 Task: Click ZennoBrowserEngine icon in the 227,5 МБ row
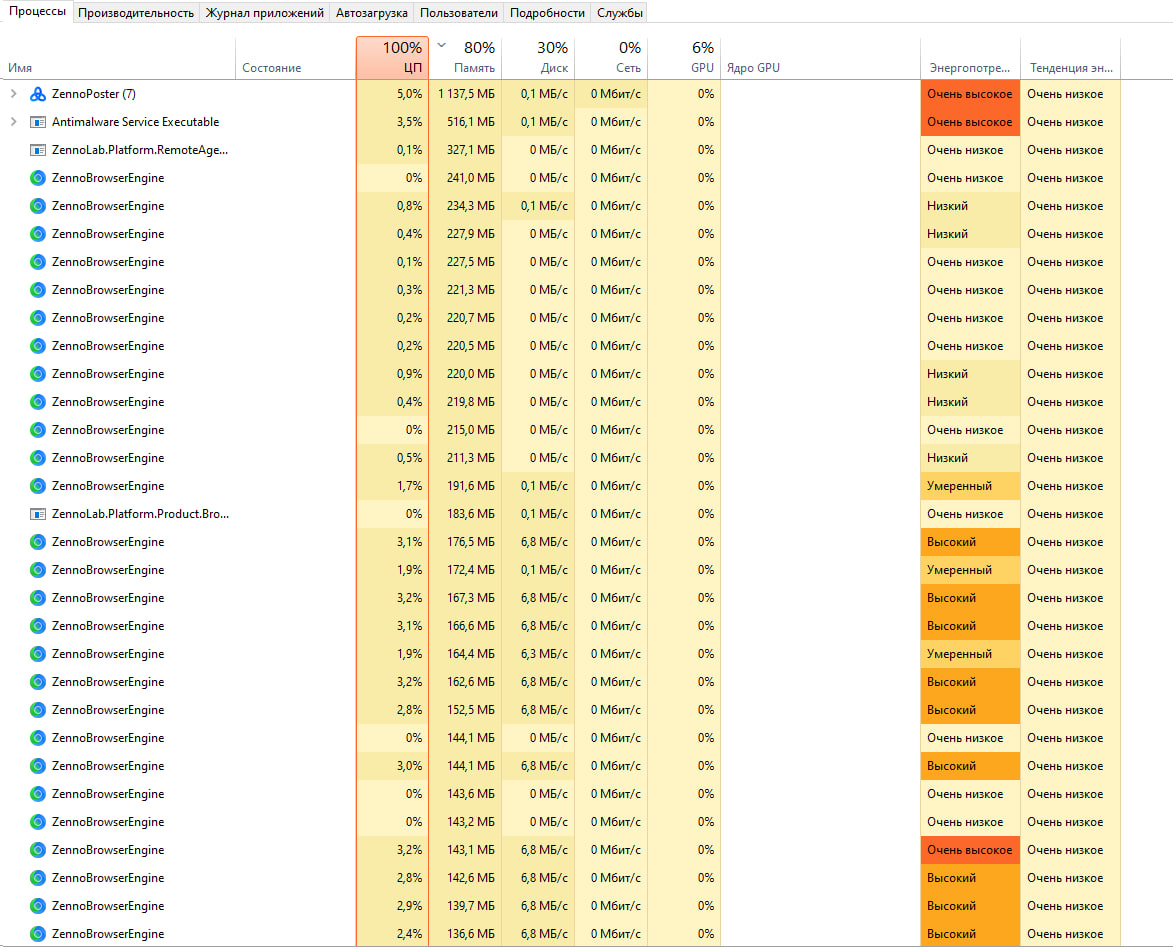38,262
